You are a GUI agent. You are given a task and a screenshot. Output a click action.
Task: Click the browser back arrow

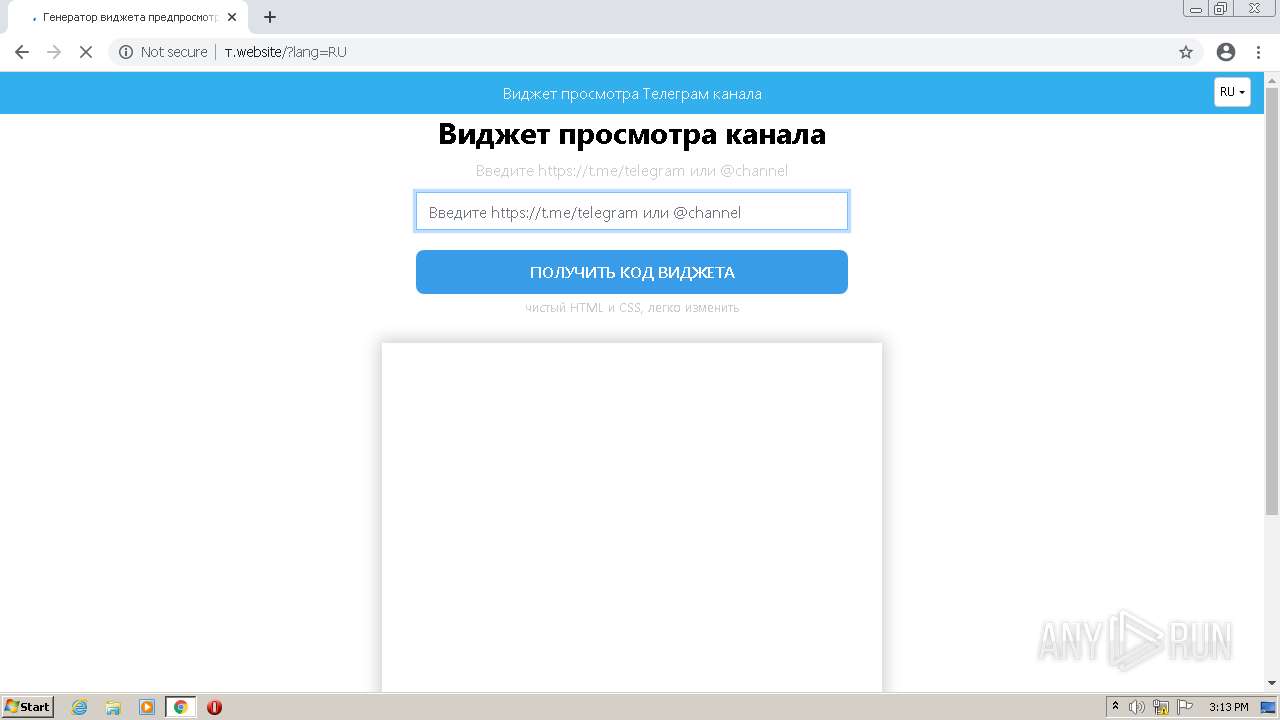coord(22,52)
